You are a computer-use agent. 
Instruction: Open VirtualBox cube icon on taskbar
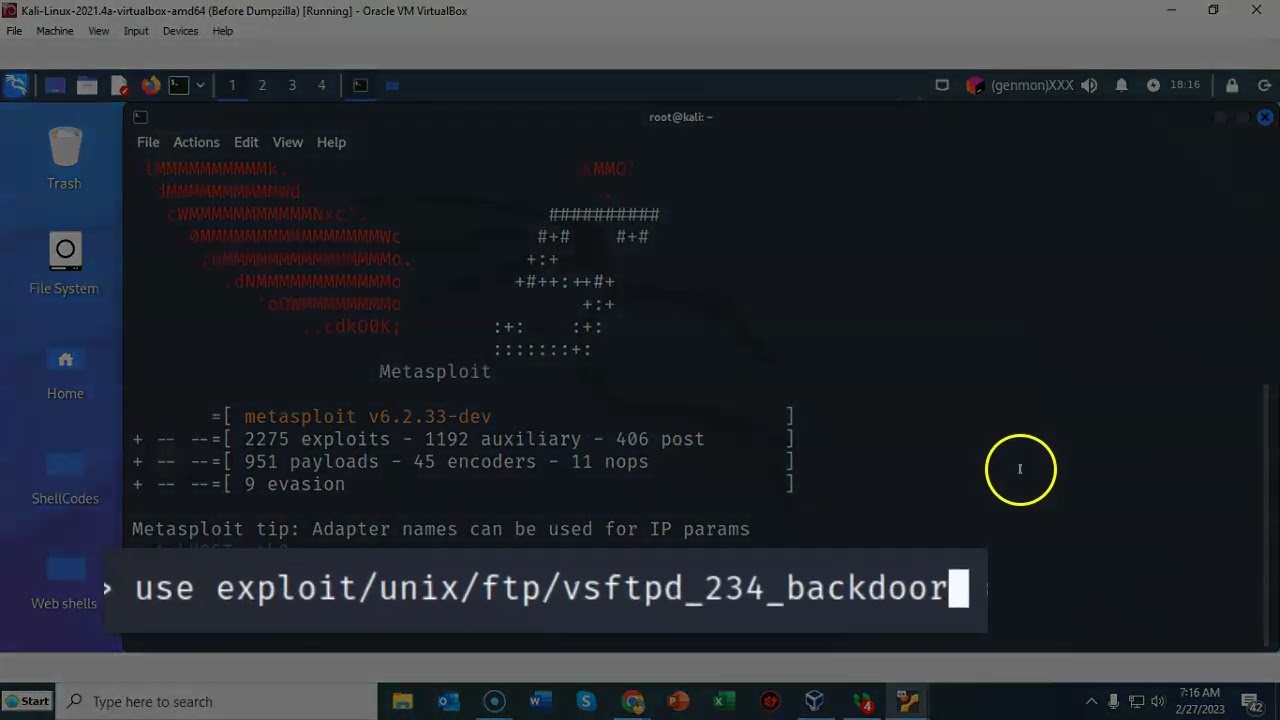(x=815, y=701)
